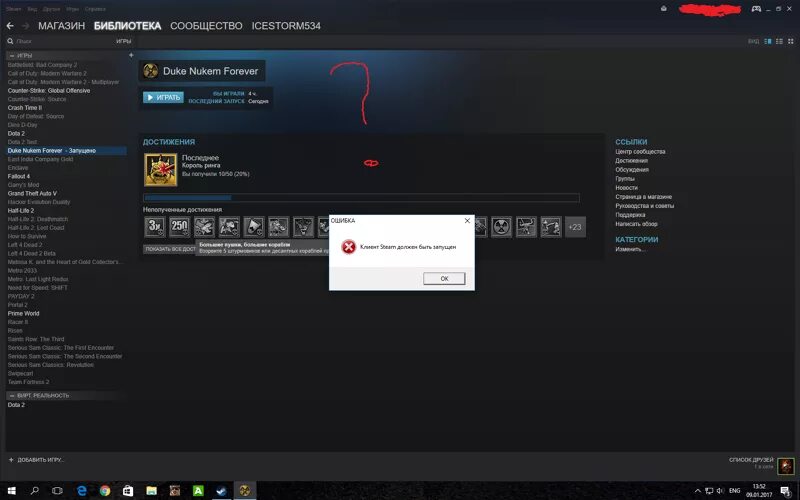Open the Король ринга achievement icon
This screenshot has width=800, height=500.
click(160, 170)
